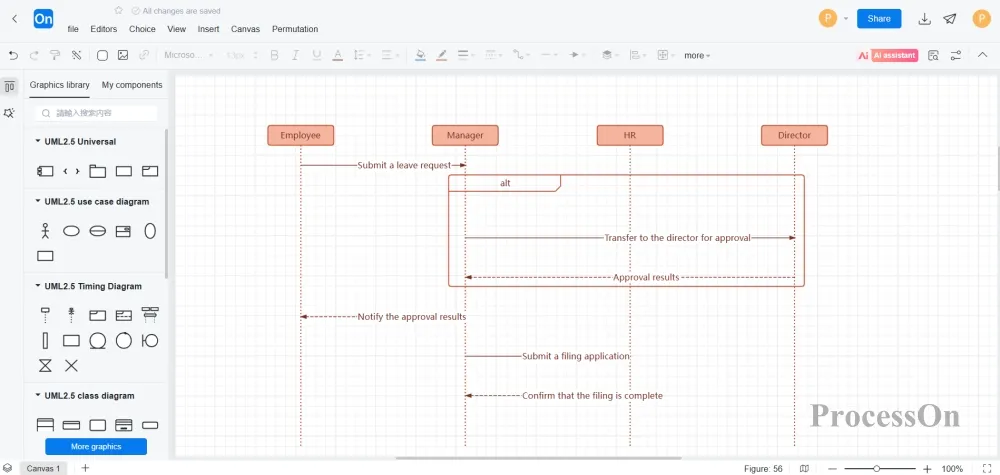Collapse UML2.5 Timing Diagram section

point(38,286)
